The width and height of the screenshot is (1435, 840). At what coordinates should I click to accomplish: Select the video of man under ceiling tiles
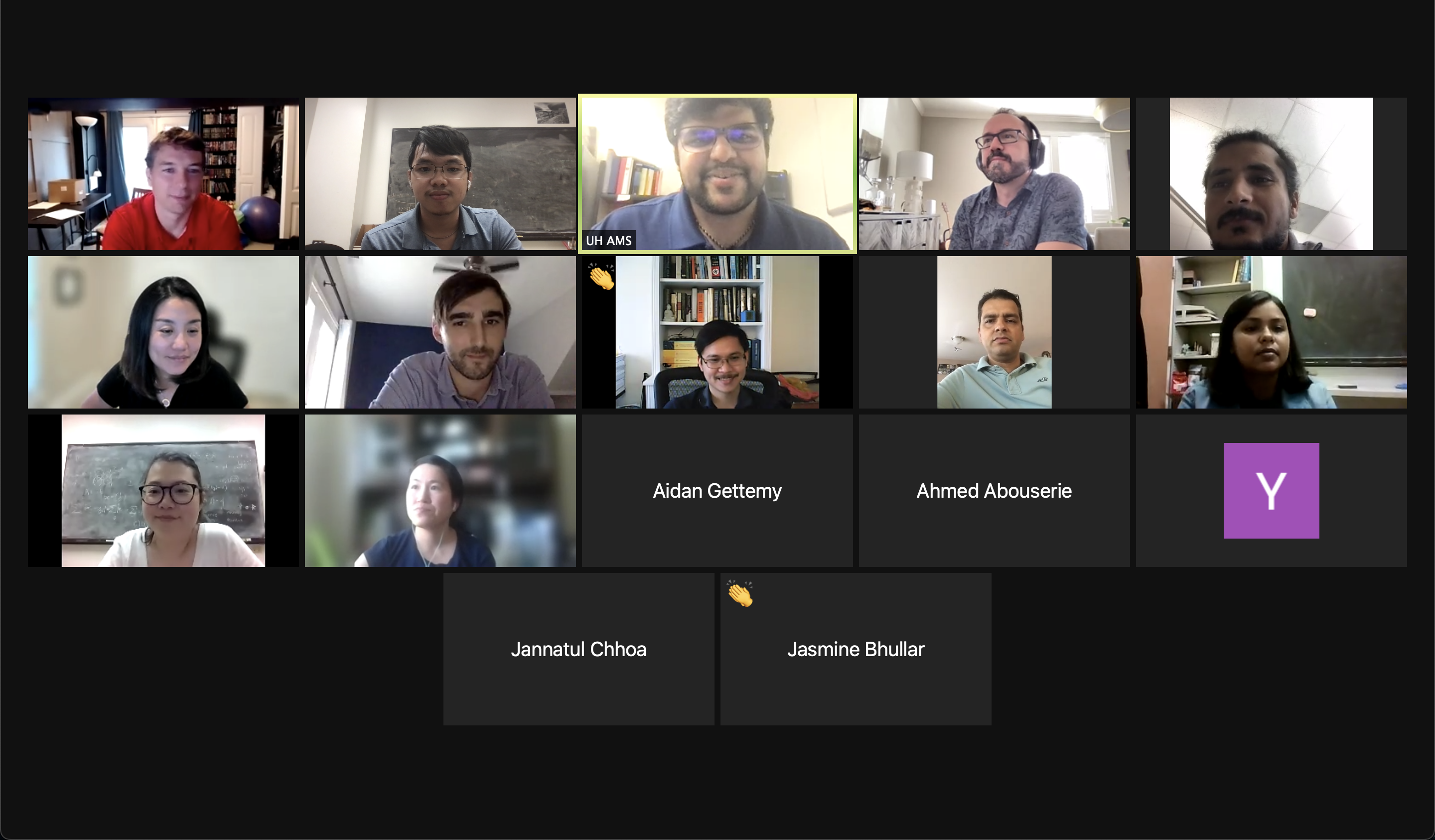click(x=1271, y=174)
